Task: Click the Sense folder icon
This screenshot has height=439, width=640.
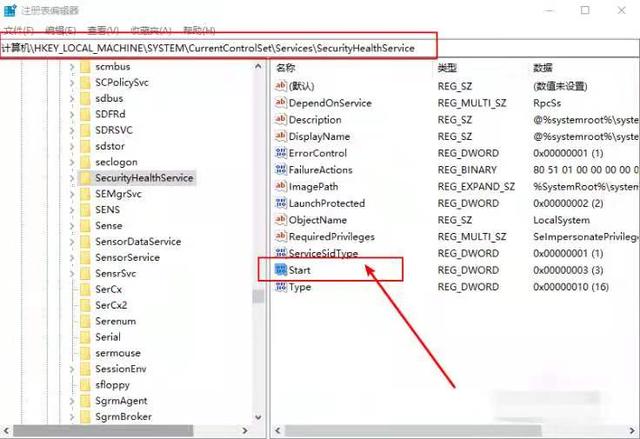Action: click(85, 226)
